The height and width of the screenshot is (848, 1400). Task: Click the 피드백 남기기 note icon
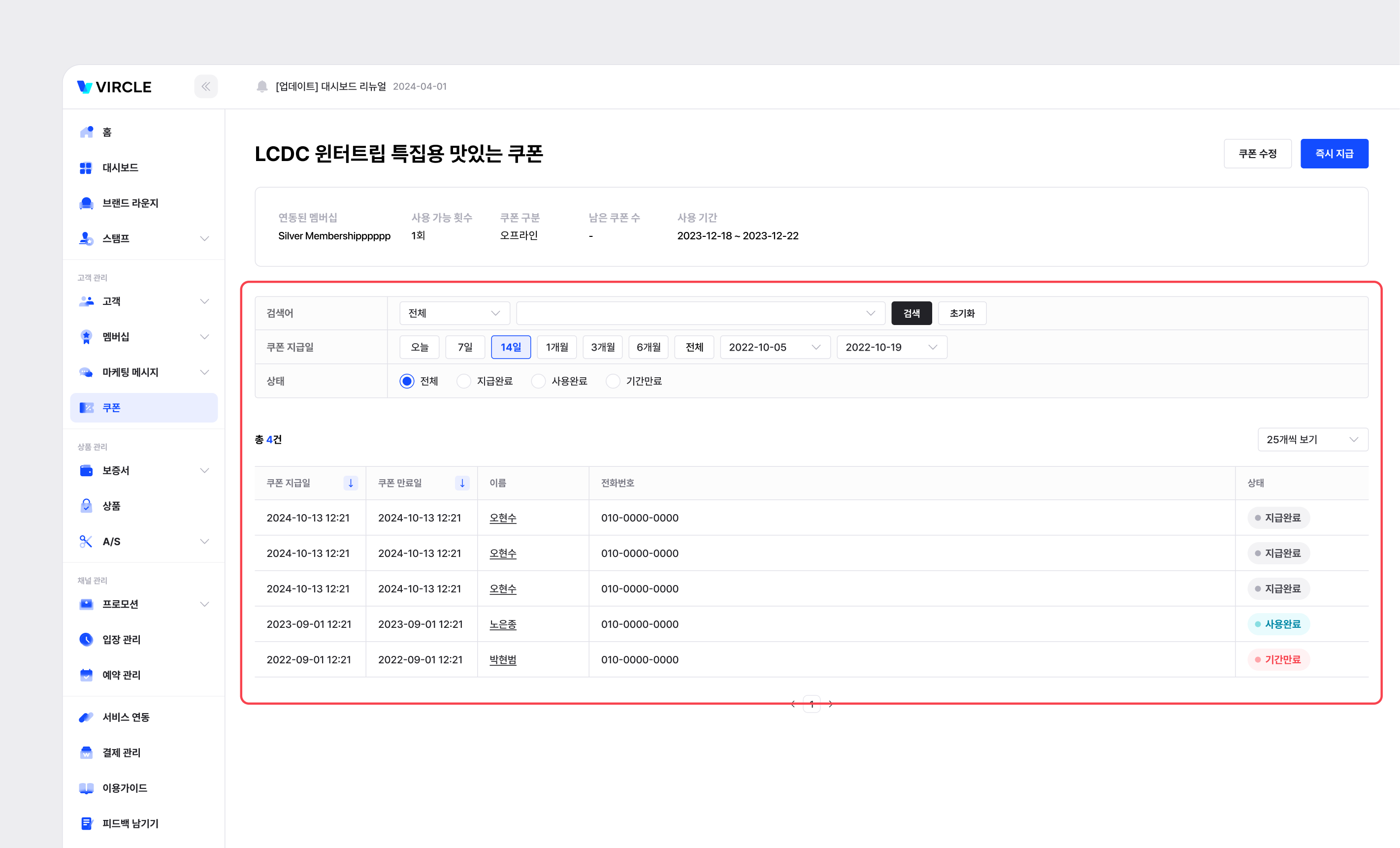(86, 823)
